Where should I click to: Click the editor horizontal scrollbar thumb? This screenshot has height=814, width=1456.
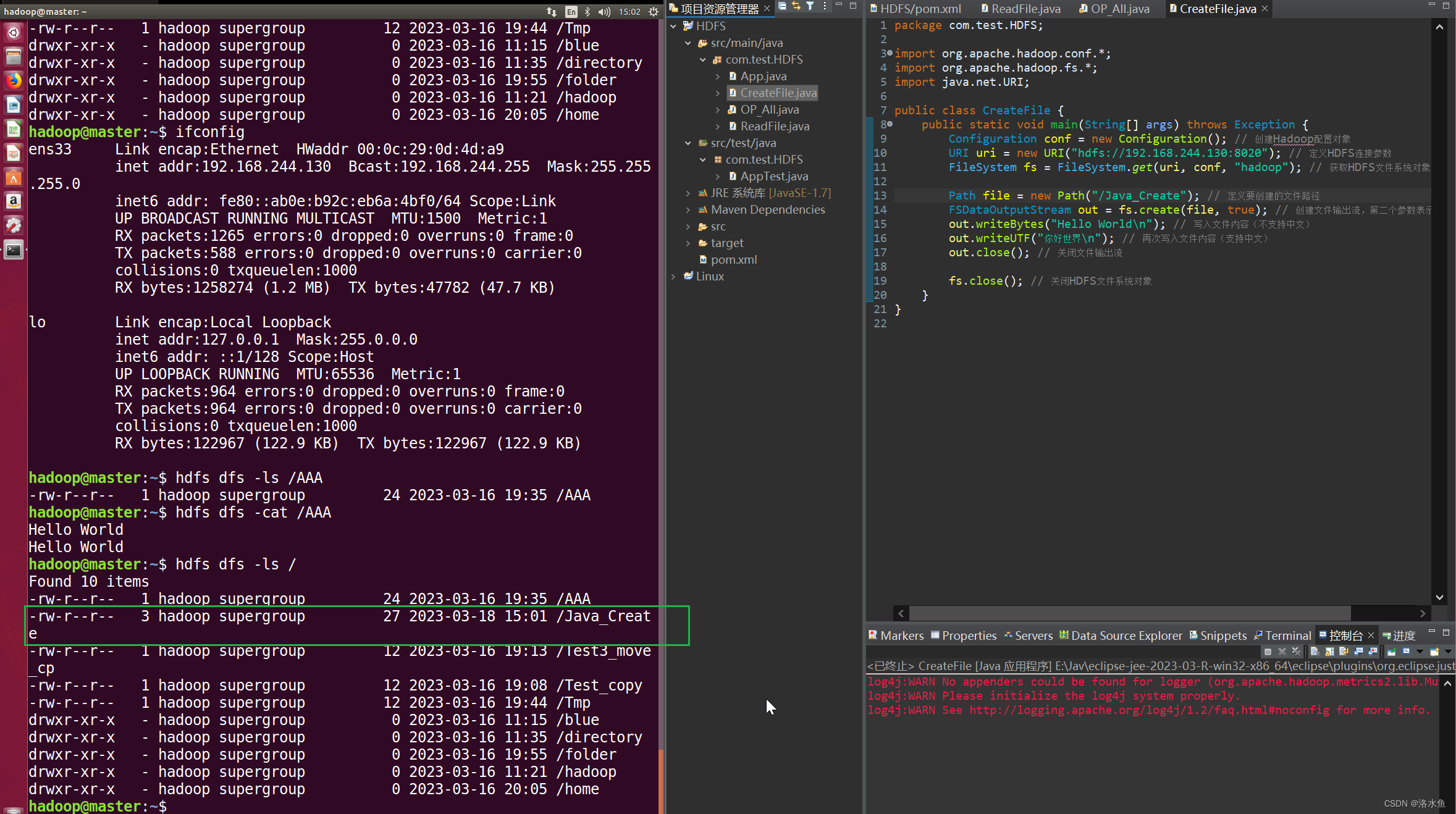tap(1130, 613)
